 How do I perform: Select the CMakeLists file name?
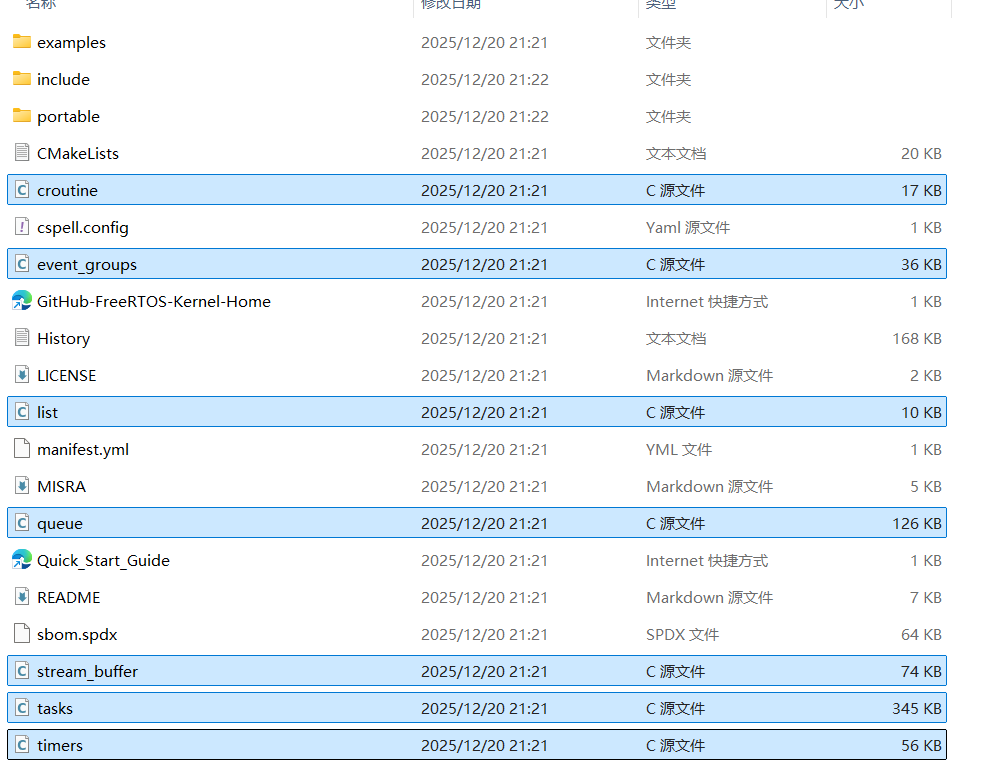click(x=78, y=153)
